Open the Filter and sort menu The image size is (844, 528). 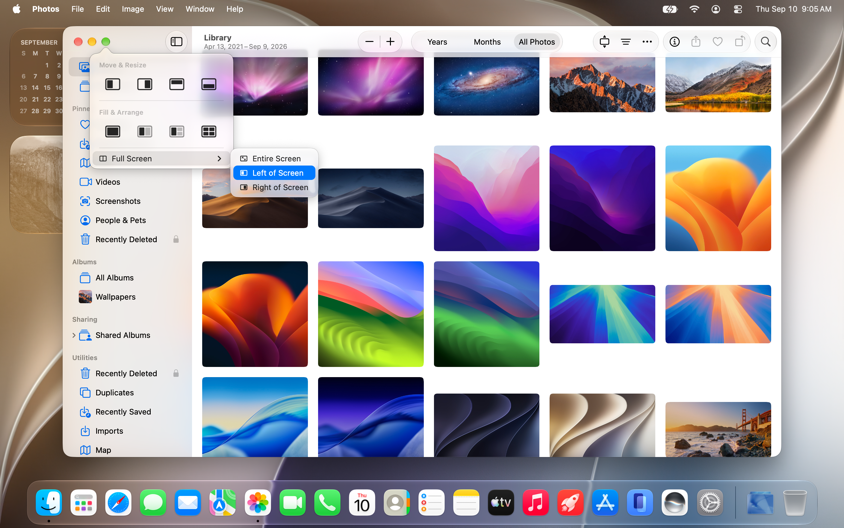625,41
